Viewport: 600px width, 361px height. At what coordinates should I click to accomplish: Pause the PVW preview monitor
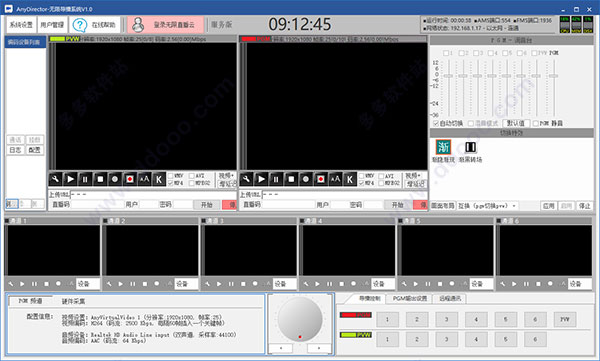coord(85,179)
